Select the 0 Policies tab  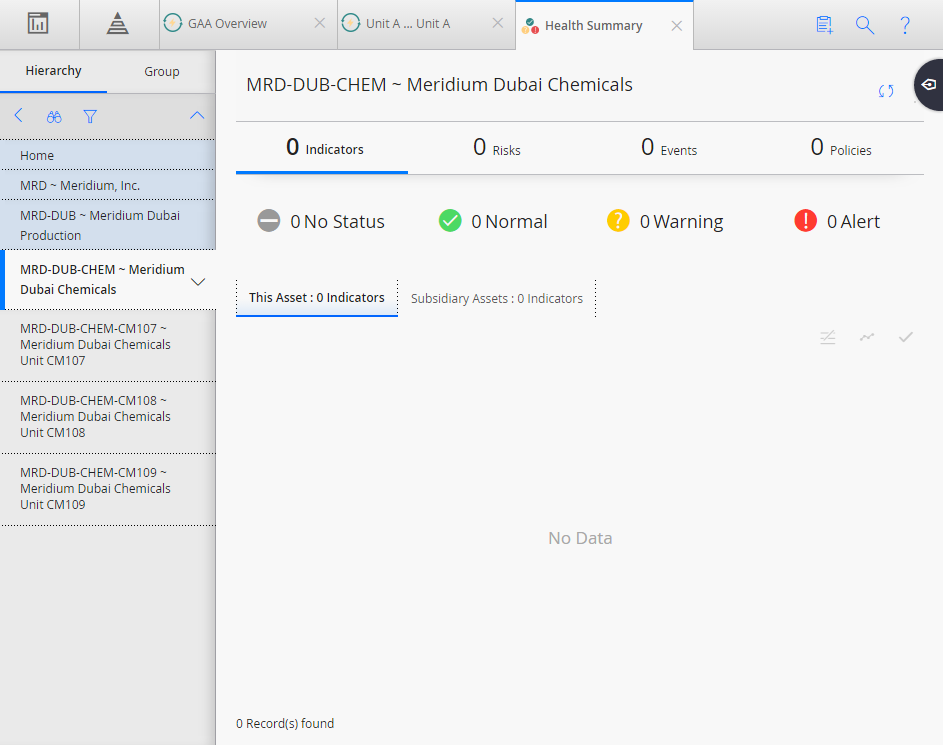point(841,148)
